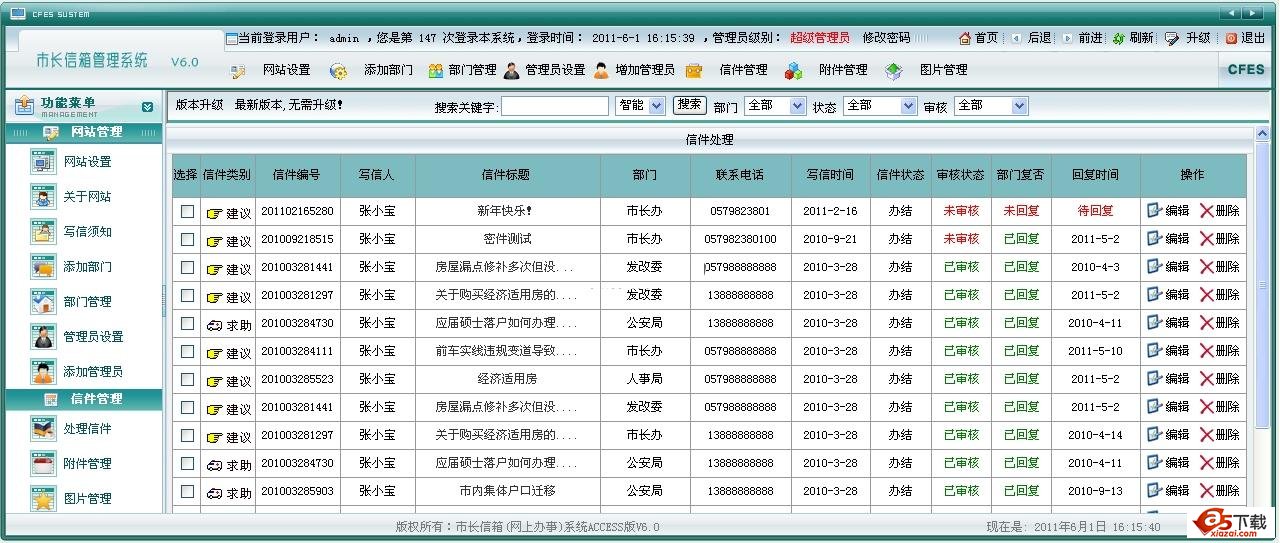The width and height of the screenshot is (1280, 543).
Task: Open 信件管理 in the top menu
Action: point(743,70)
